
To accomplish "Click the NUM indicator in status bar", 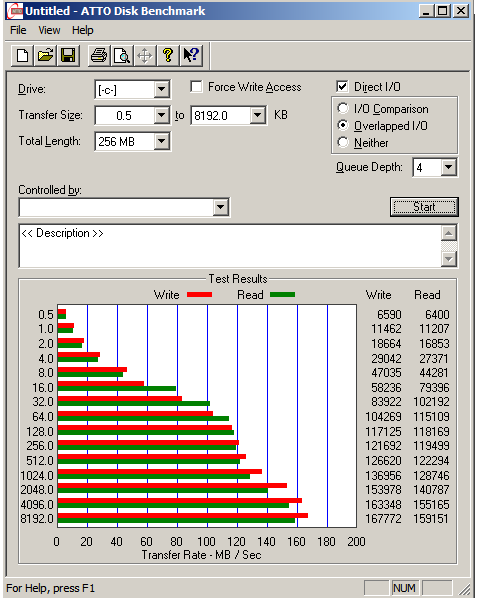I will 404,588.
